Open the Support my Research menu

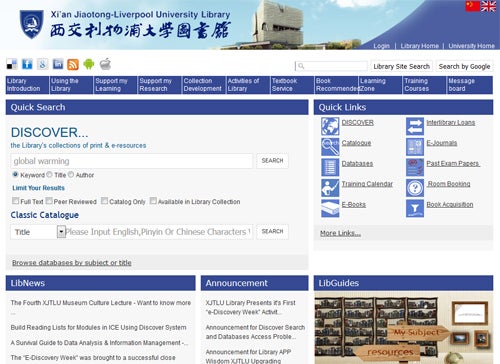pos(160,85)
